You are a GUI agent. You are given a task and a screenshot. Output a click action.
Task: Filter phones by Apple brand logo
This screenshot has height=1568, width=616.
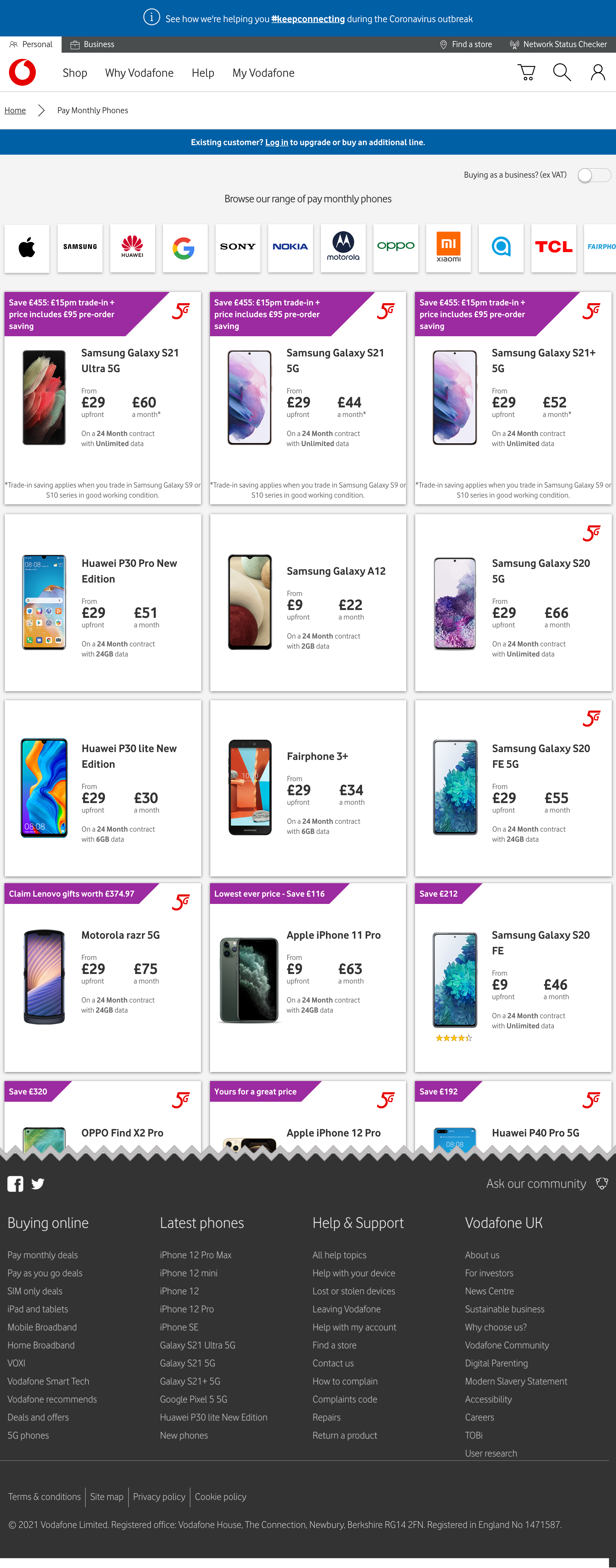27,247
